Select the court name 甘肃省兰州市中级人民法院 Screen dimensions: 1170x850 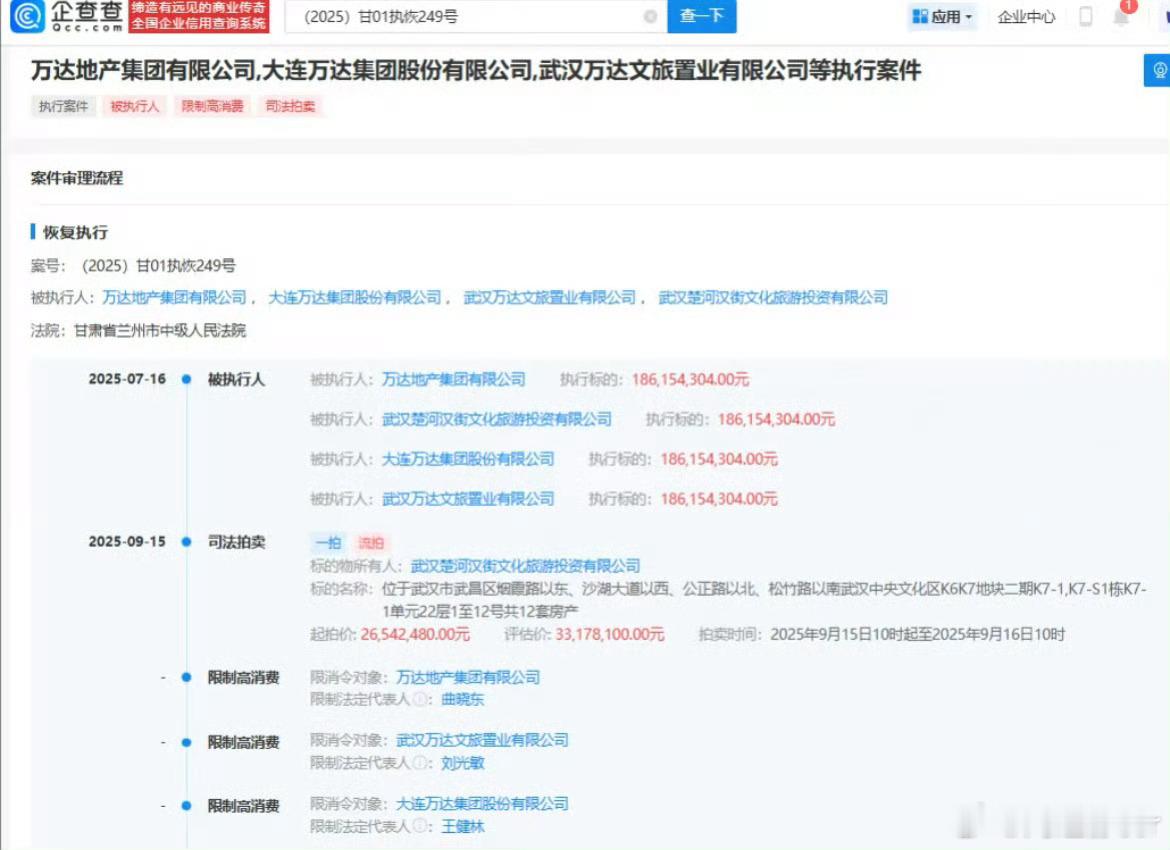click(x=160, y=330)
